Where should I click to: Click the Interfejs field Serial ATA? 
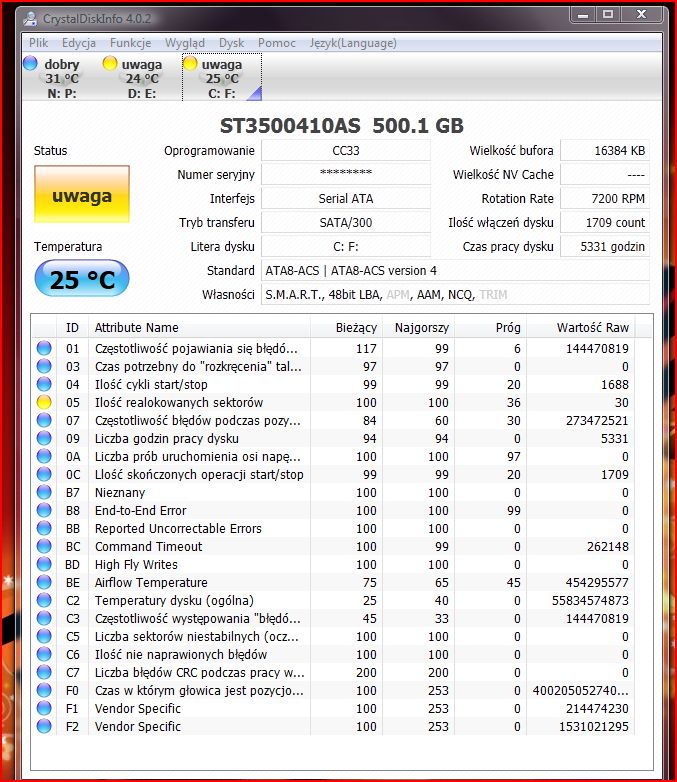(x=346, y=198)
